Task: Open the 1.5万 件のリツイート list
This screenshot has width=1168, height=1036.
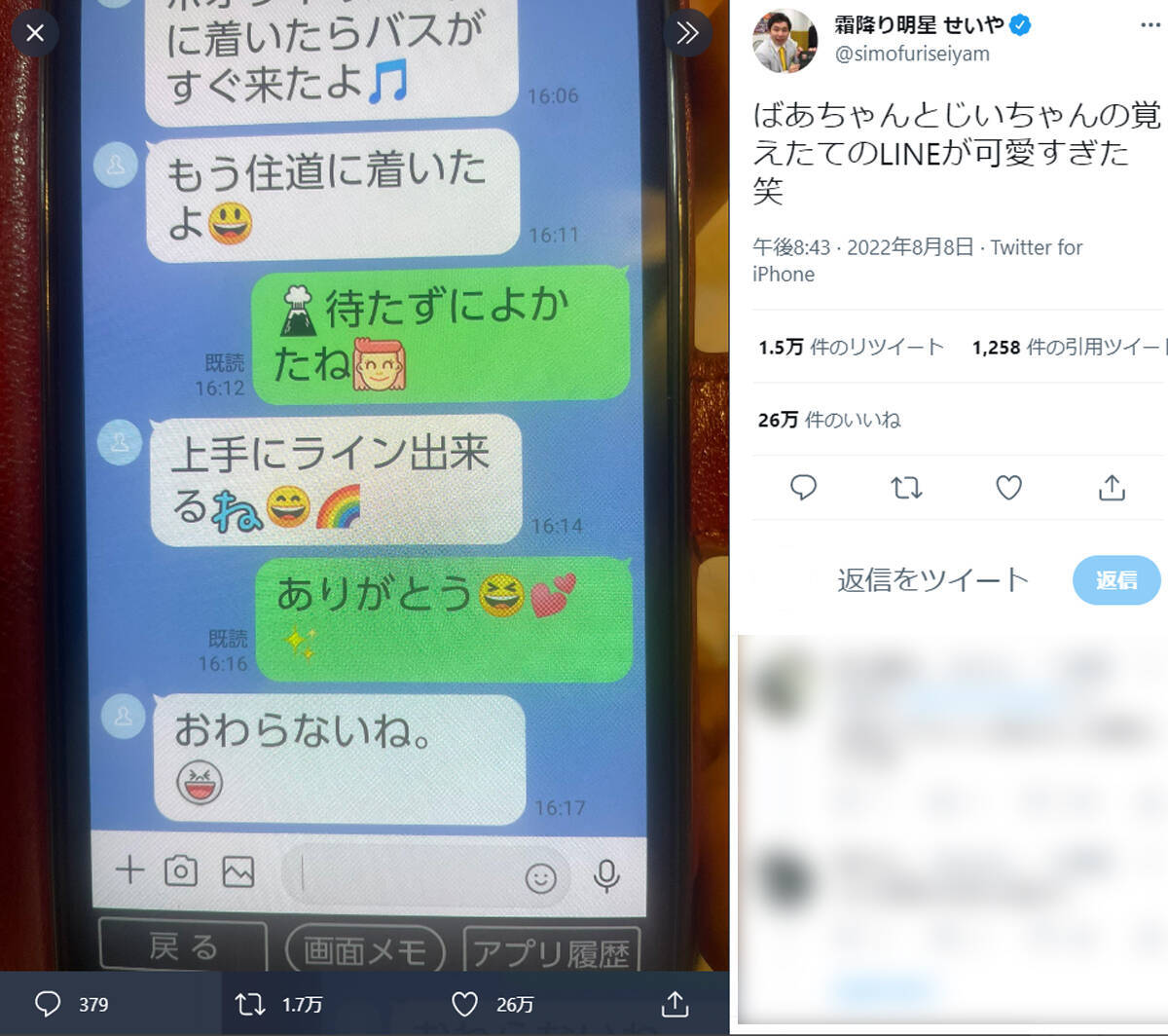Action: point(852,347)
